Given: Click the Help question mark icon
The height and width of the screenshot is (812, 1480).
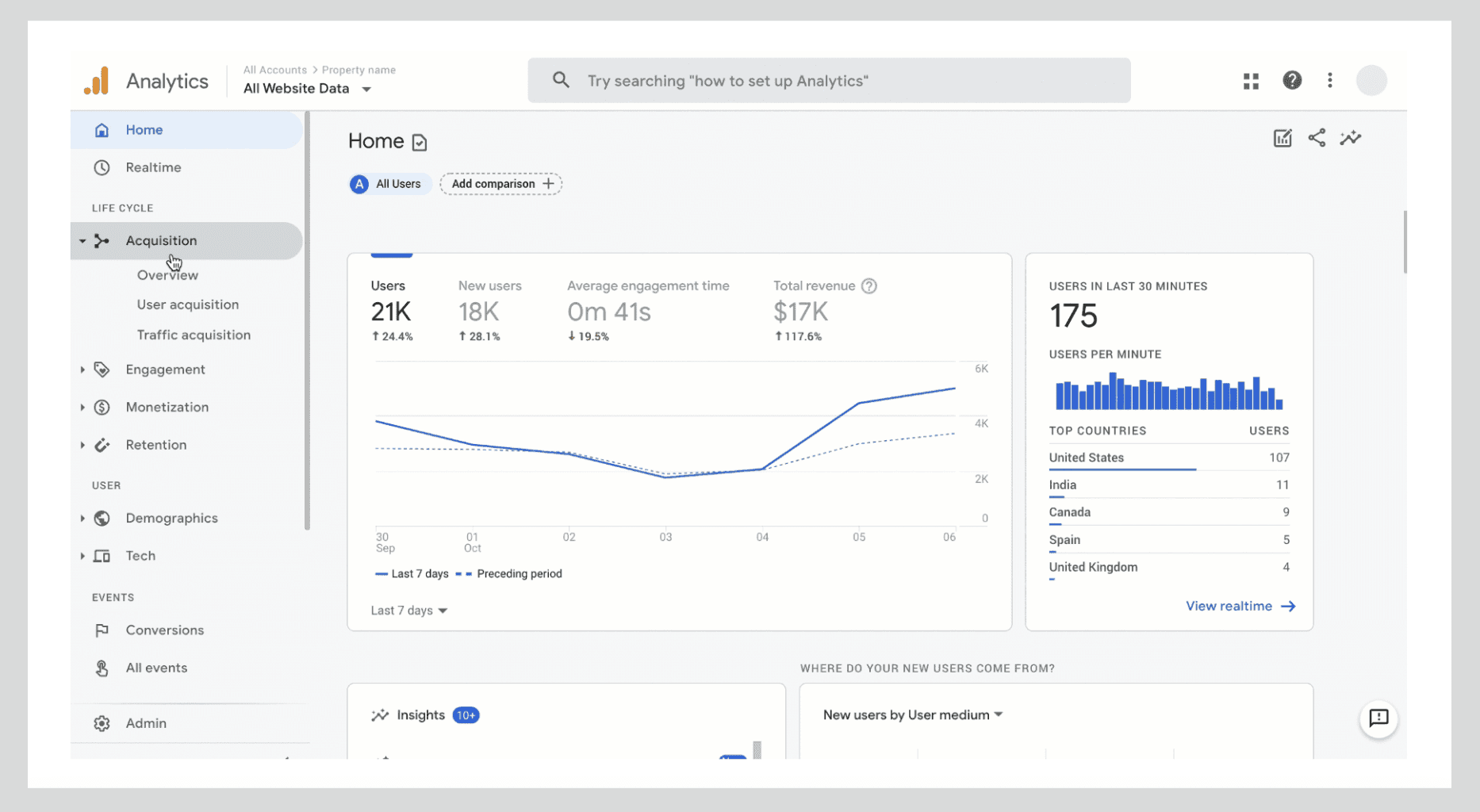Looking at the screenshot, I should pyautogui.click(x=1292, y=80).
